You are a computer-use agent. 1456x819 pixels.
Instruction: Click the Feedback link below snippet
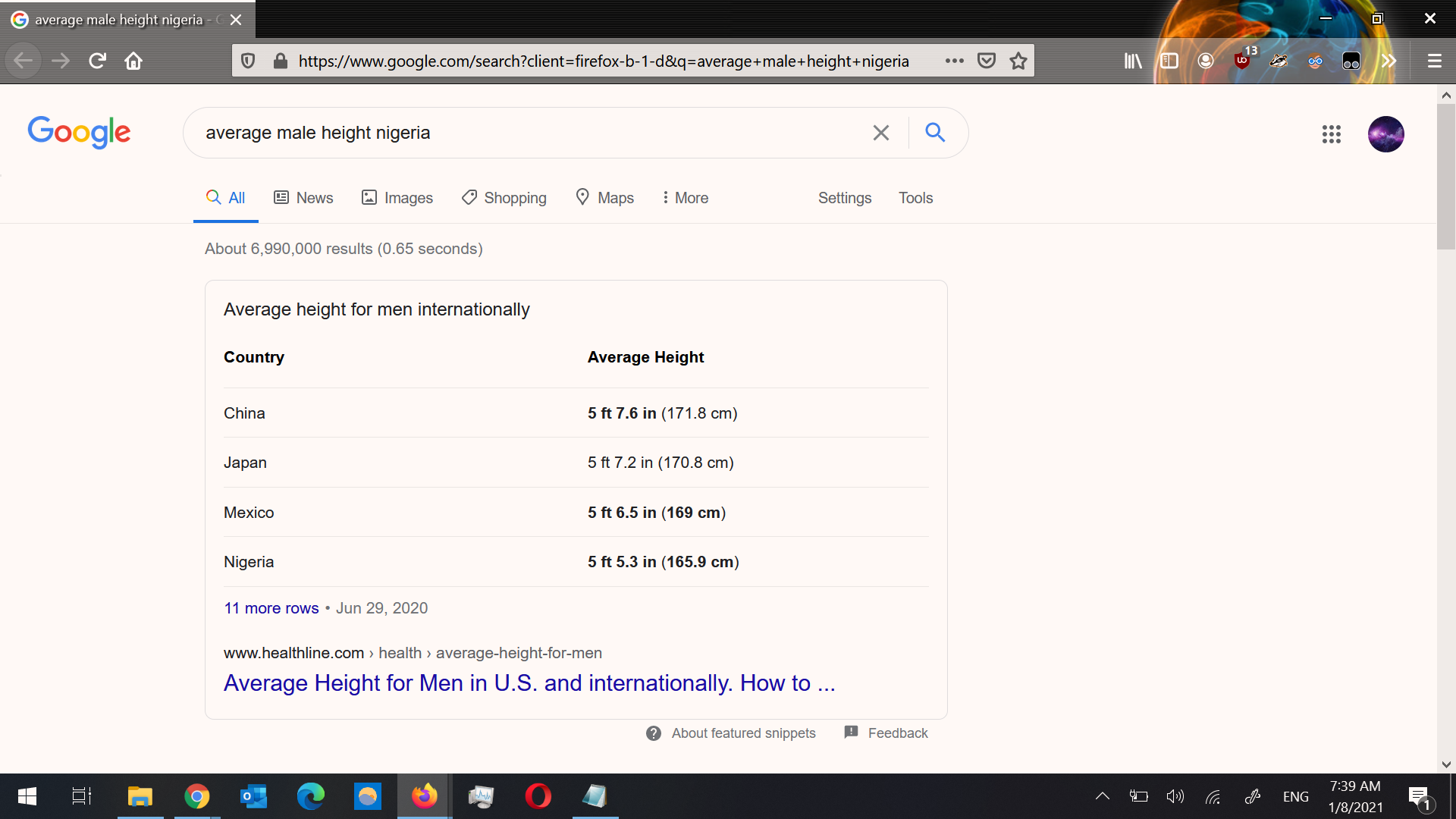click(x=897, y=733)
